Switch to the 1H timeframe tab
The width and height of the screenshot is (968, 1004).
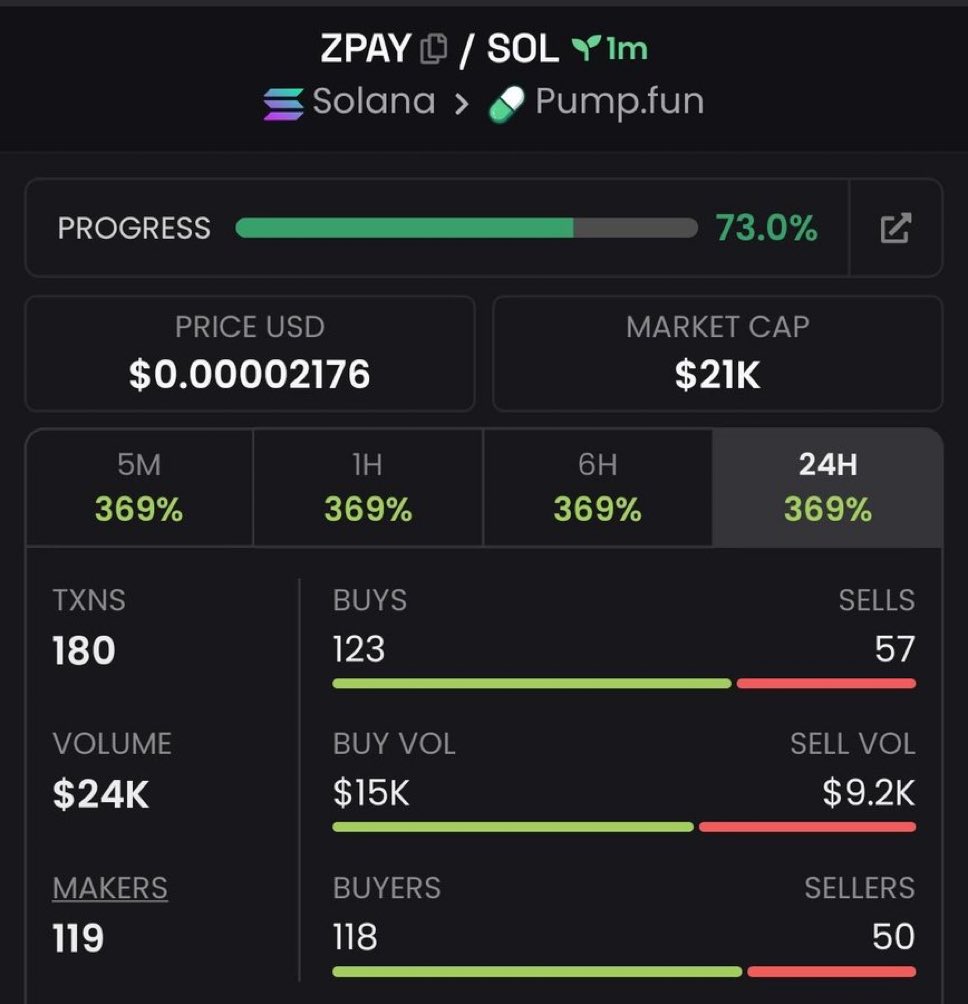[x=368, y=488]
